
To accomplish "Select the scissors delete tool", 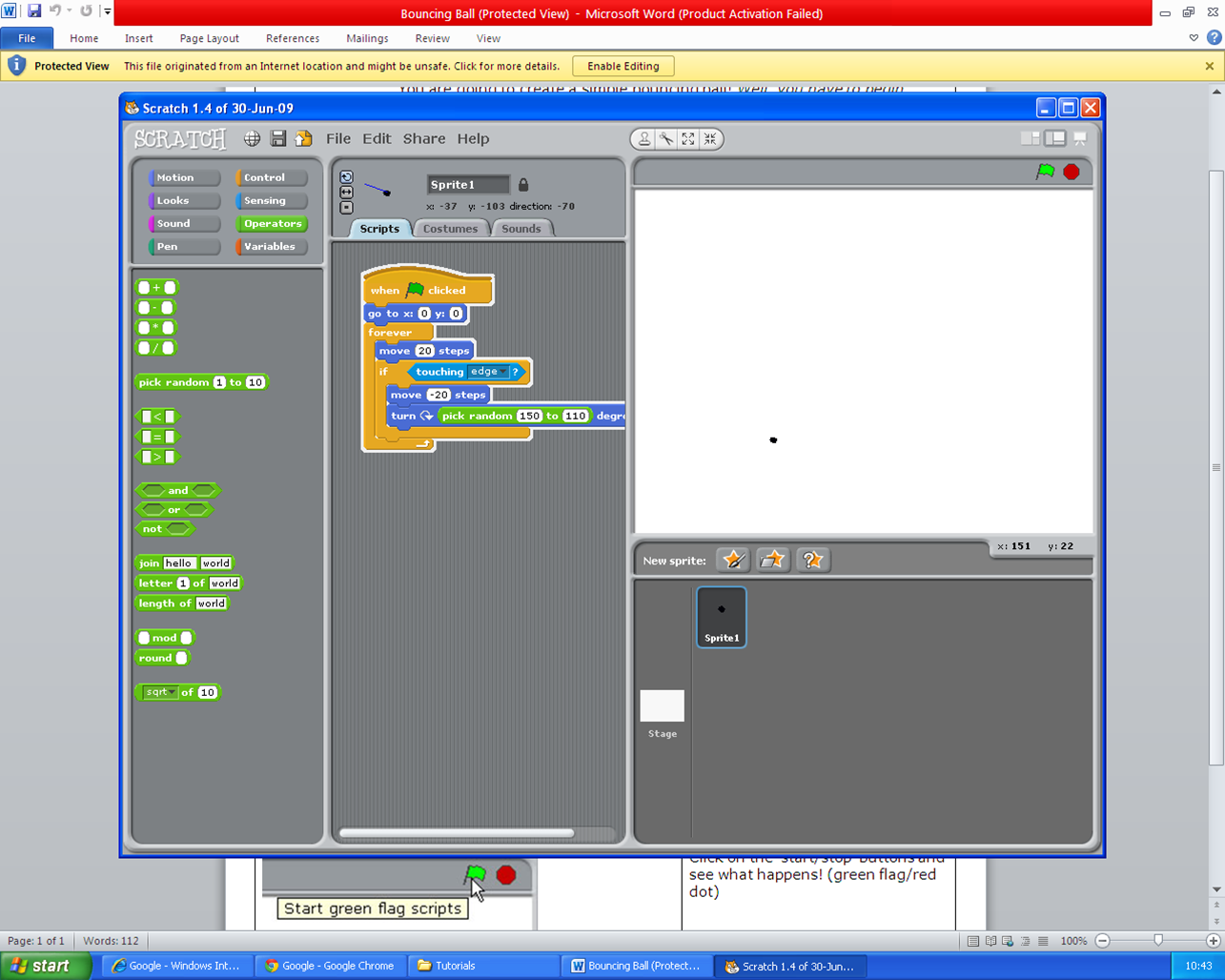I will 665,139.
